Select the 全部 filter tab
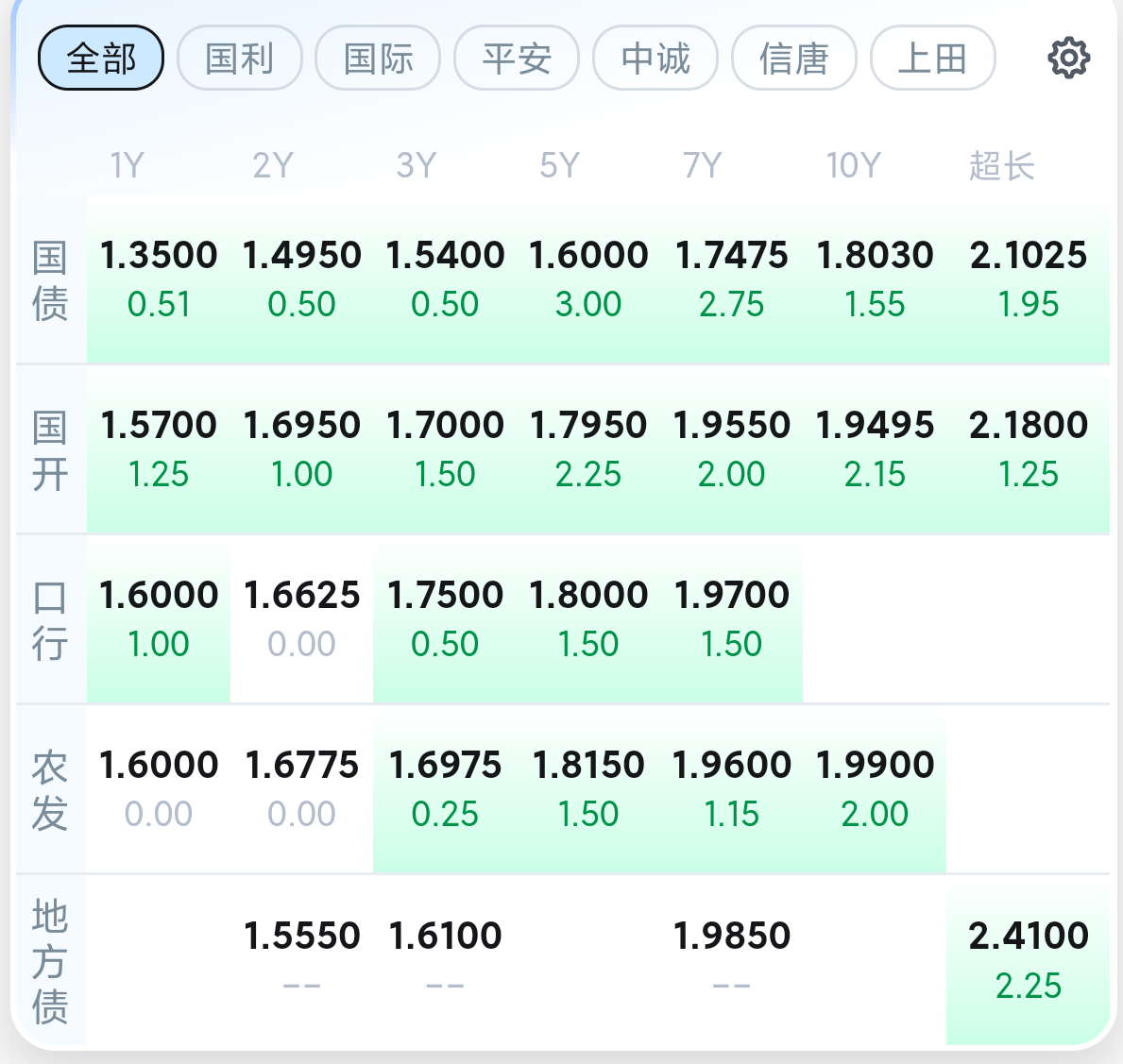The image size is (1123, 1064). (x=101, y=58)
